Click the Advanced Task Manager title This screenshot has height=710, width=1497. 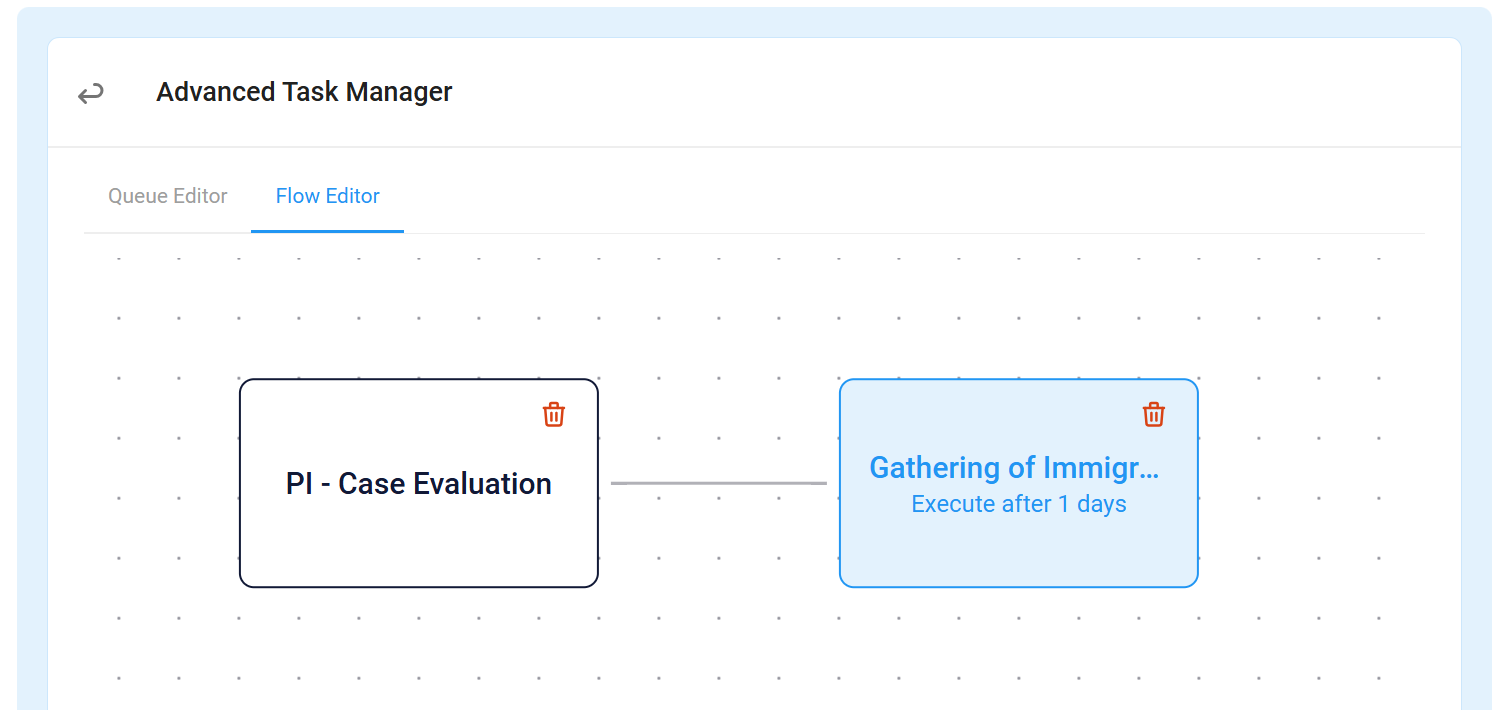[x=304, y=92]
